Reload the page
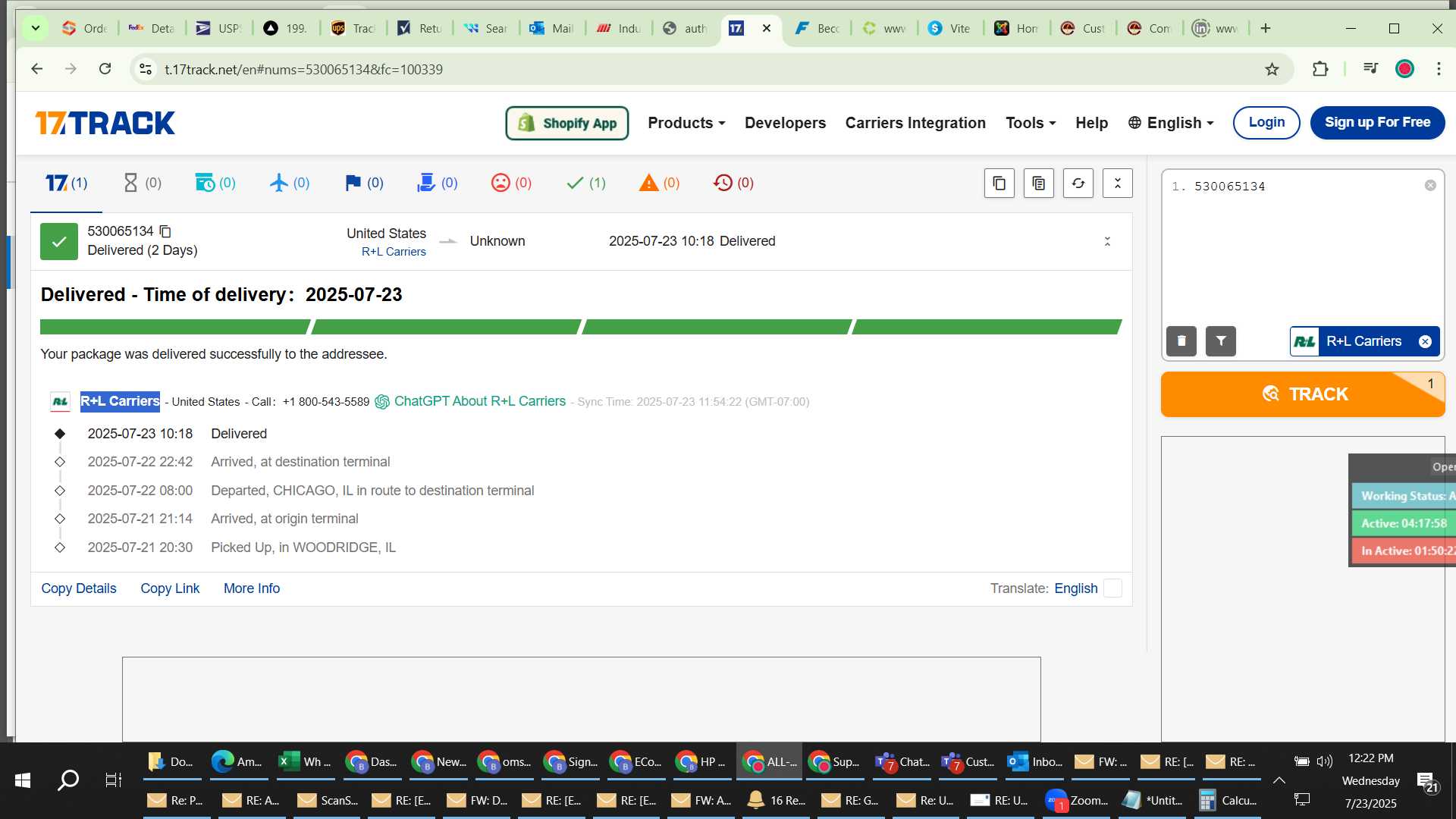 click(105, 69)
